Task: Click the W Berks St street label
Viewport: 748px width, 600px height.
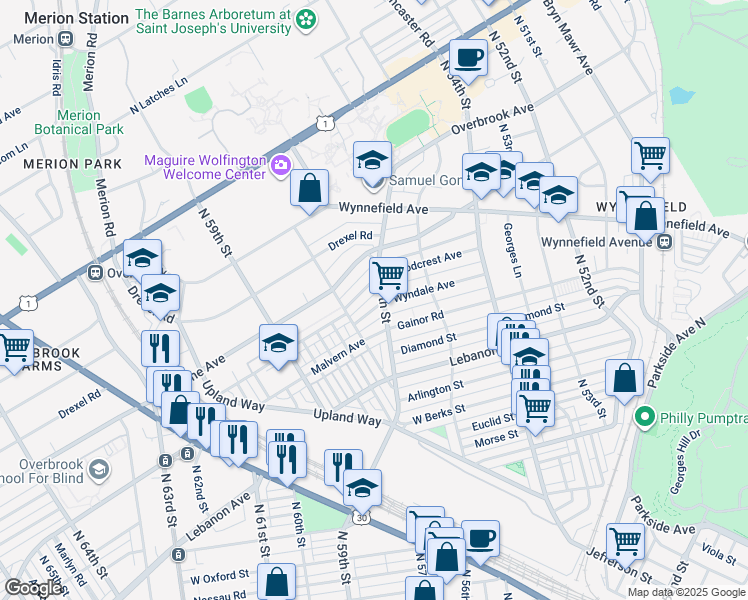Action: [x=439, y=414]
